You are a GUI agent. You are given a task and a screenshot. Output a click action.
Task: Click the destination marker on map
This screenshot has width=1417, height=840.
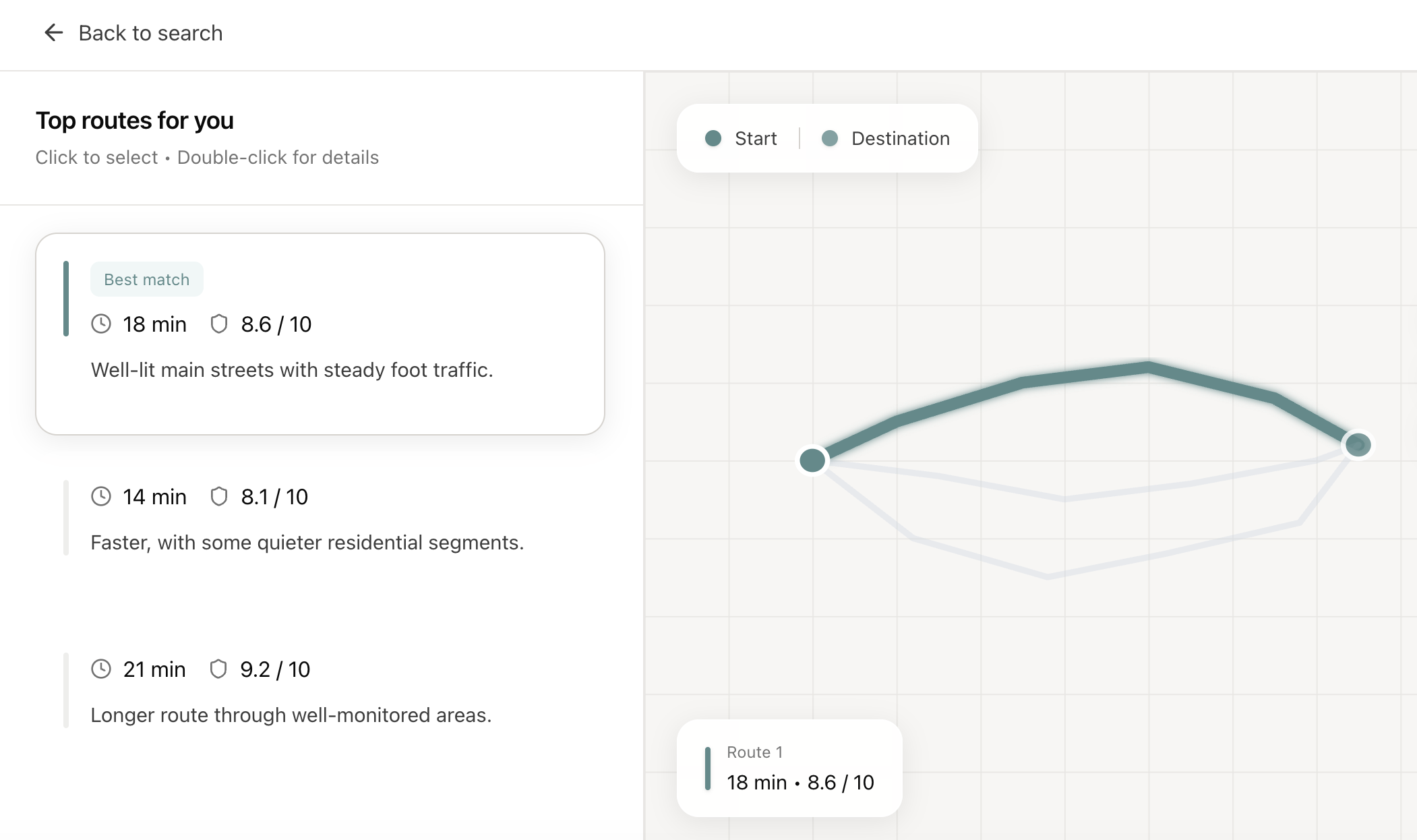pos(1358,445)
